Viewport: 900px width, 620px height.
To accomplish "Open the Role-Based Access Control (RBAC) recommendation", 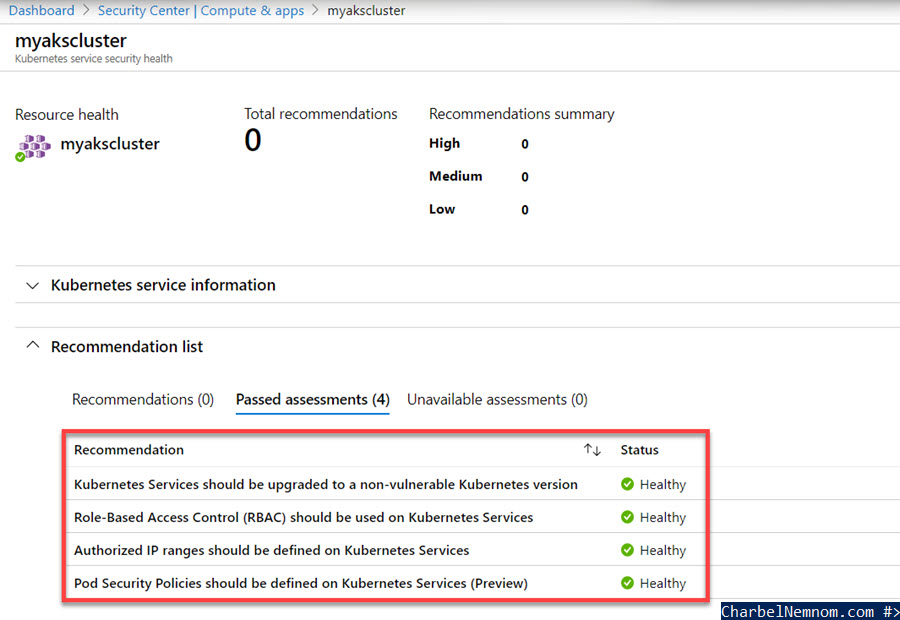I will point(304,517).
